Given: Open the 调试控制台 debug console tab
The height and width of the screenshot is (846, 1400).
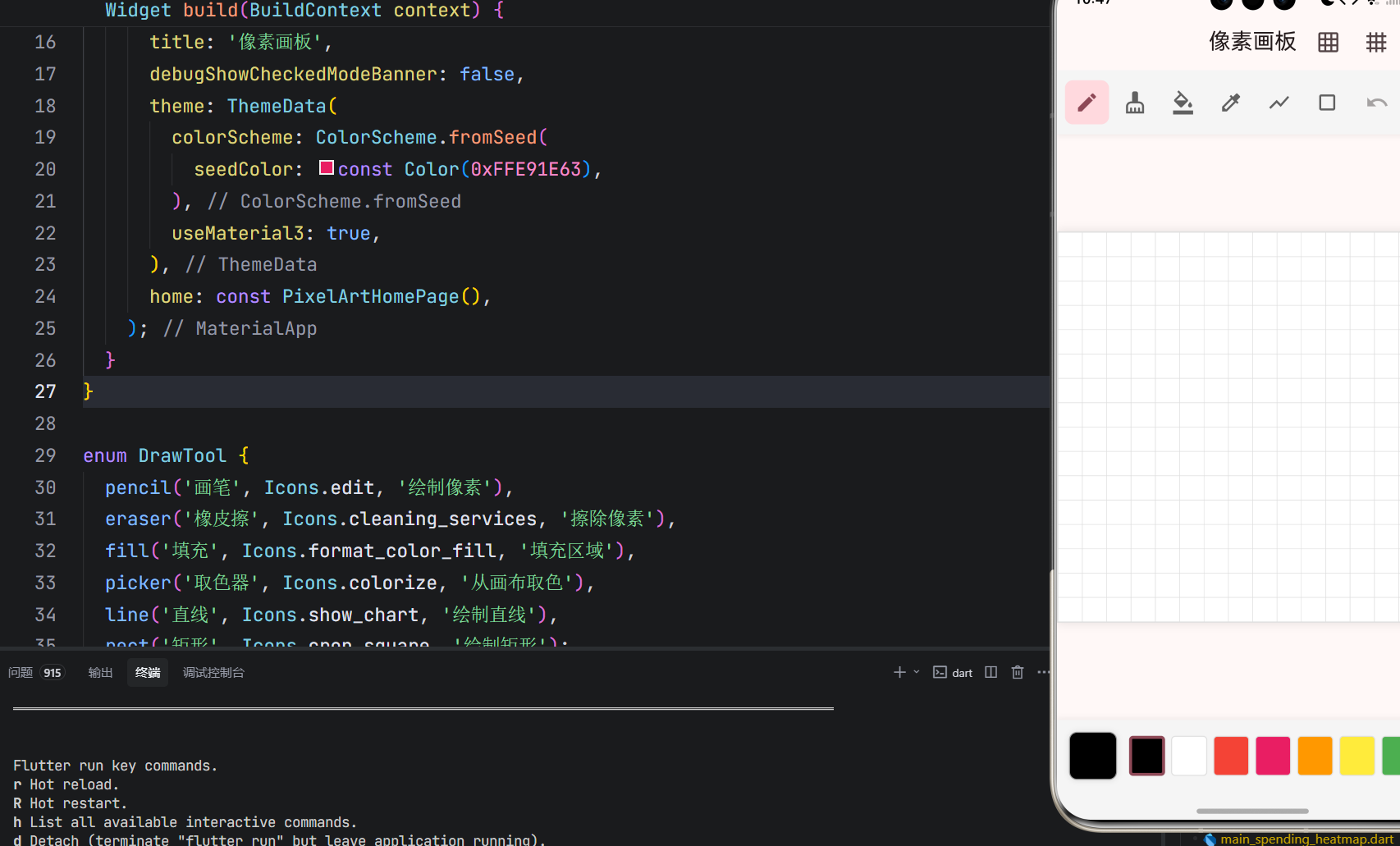Looking at the screenshot, I should (213, 673).
